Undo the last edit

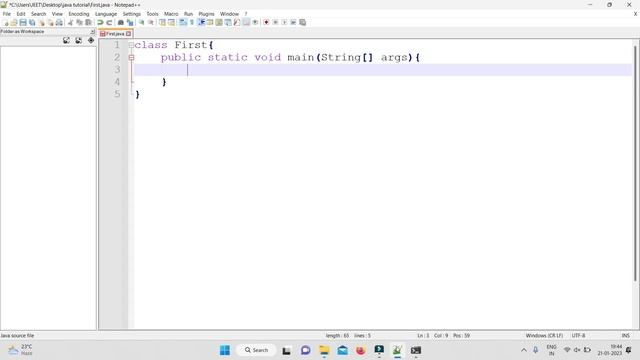pos(100,22)
